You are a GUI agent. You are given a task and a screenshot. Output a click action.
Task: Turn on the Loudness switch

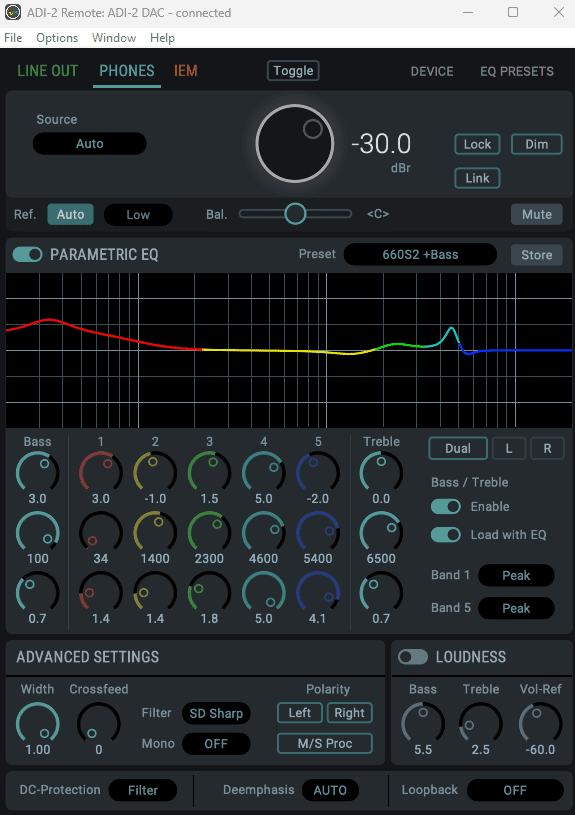click(x=413, y=657)
